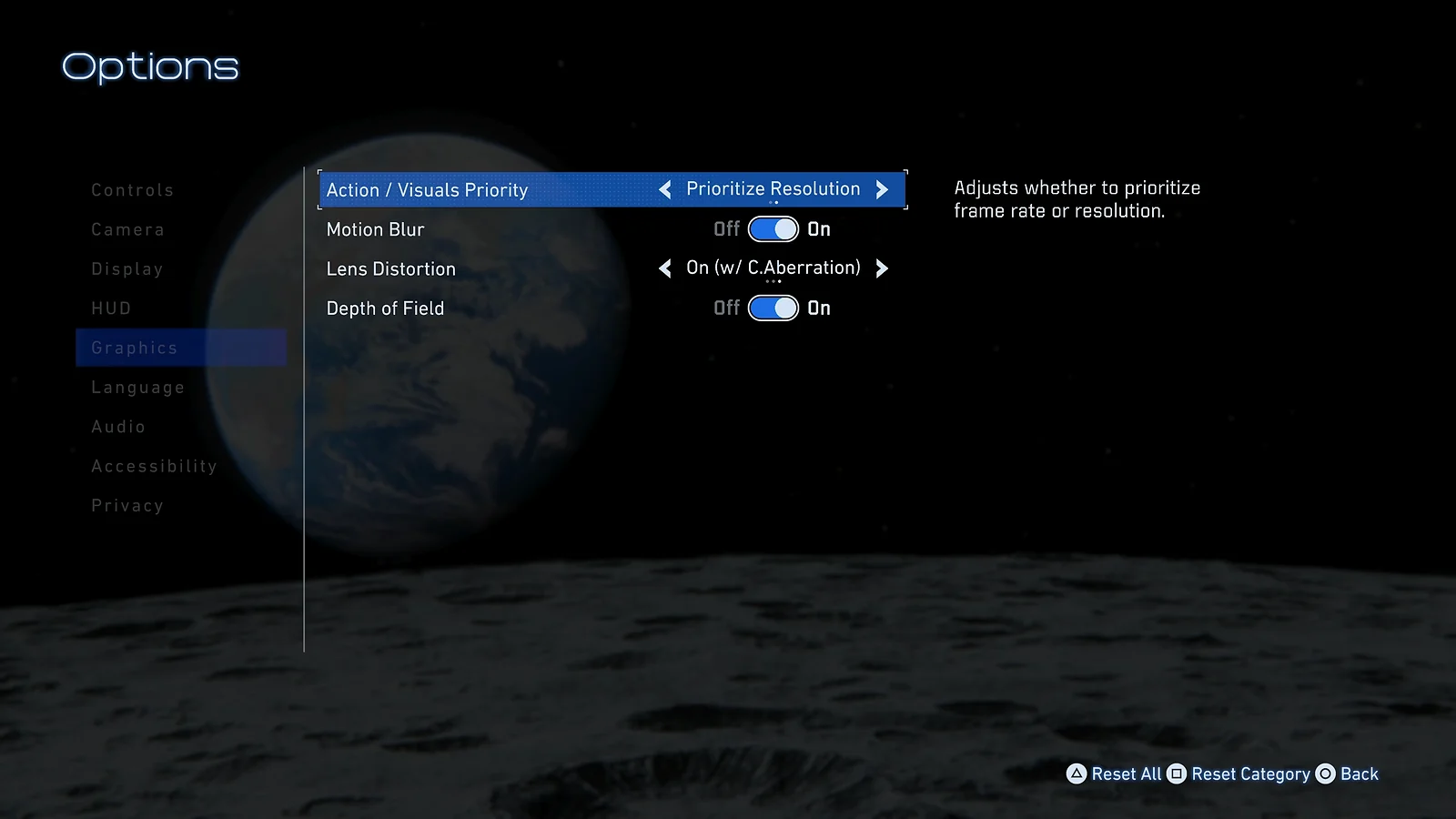This screenshot has height=819, width=1456.
Task: Click right arrow for Action / Visuals Priority
Action: click(881, 189)
